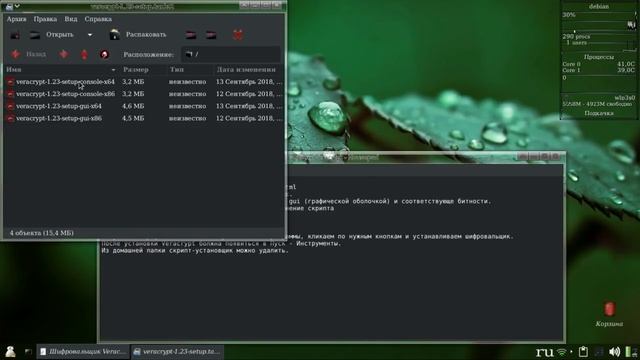
Task: Open the Архив menu
Action: coord(16,19)
